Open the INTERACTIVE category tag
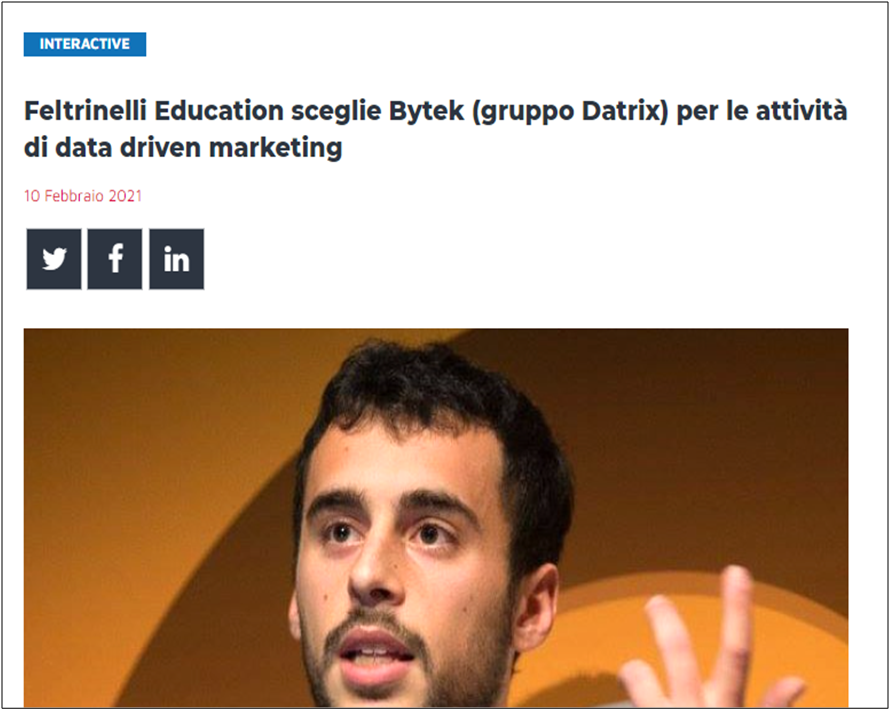The width and height of the screenshot is (890, 710). point(85,44)
